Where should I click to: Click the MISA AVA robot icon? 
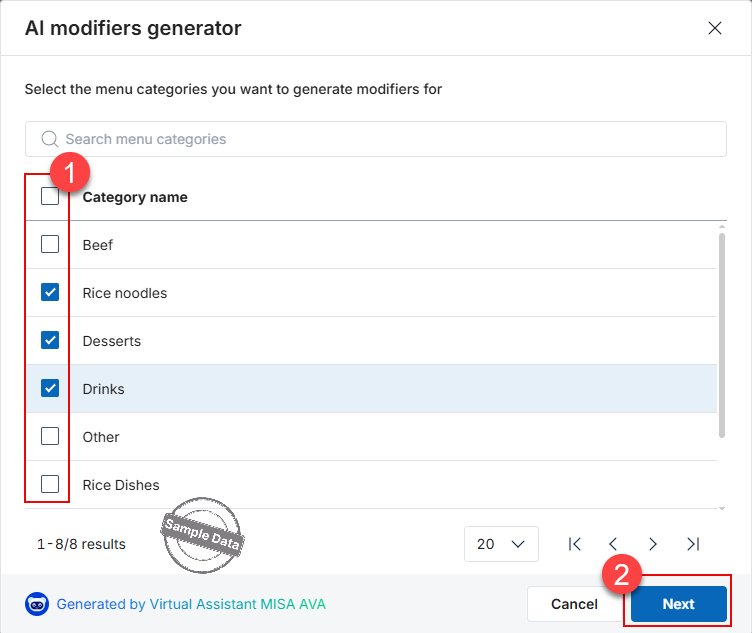37,604
